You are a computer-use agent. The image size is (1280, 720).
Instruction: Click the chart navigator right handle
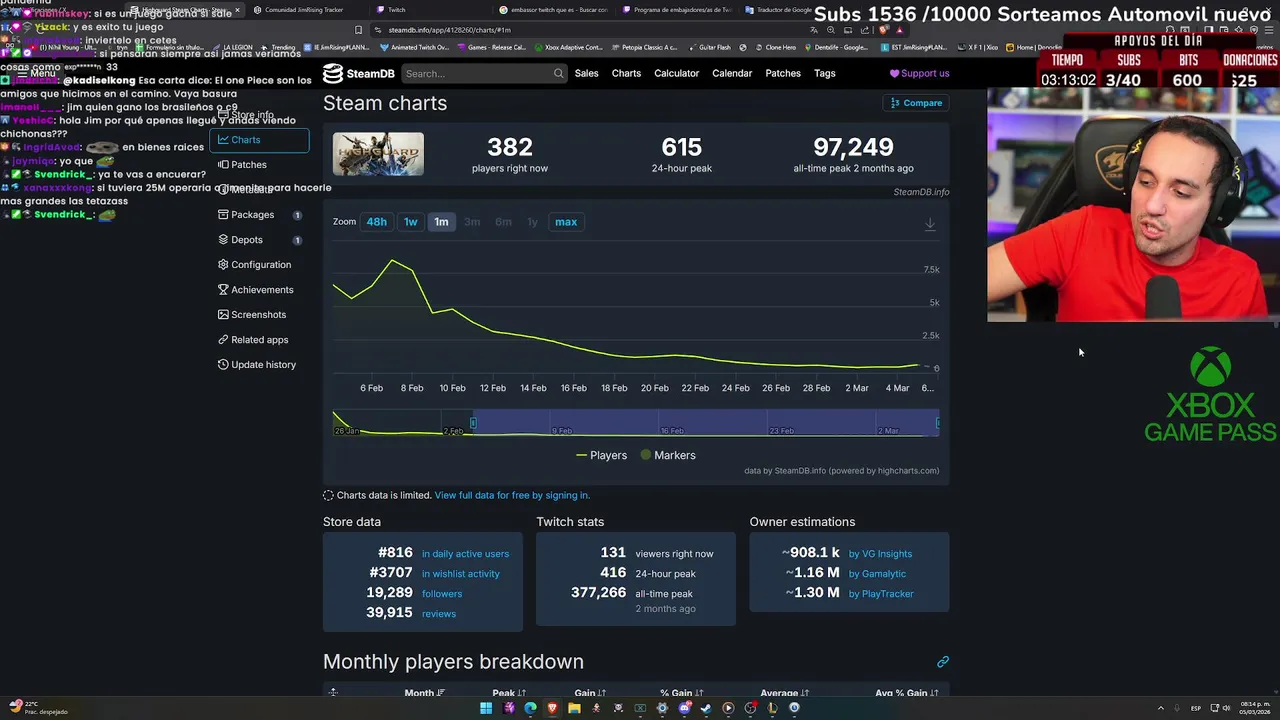tap(937, 423)
